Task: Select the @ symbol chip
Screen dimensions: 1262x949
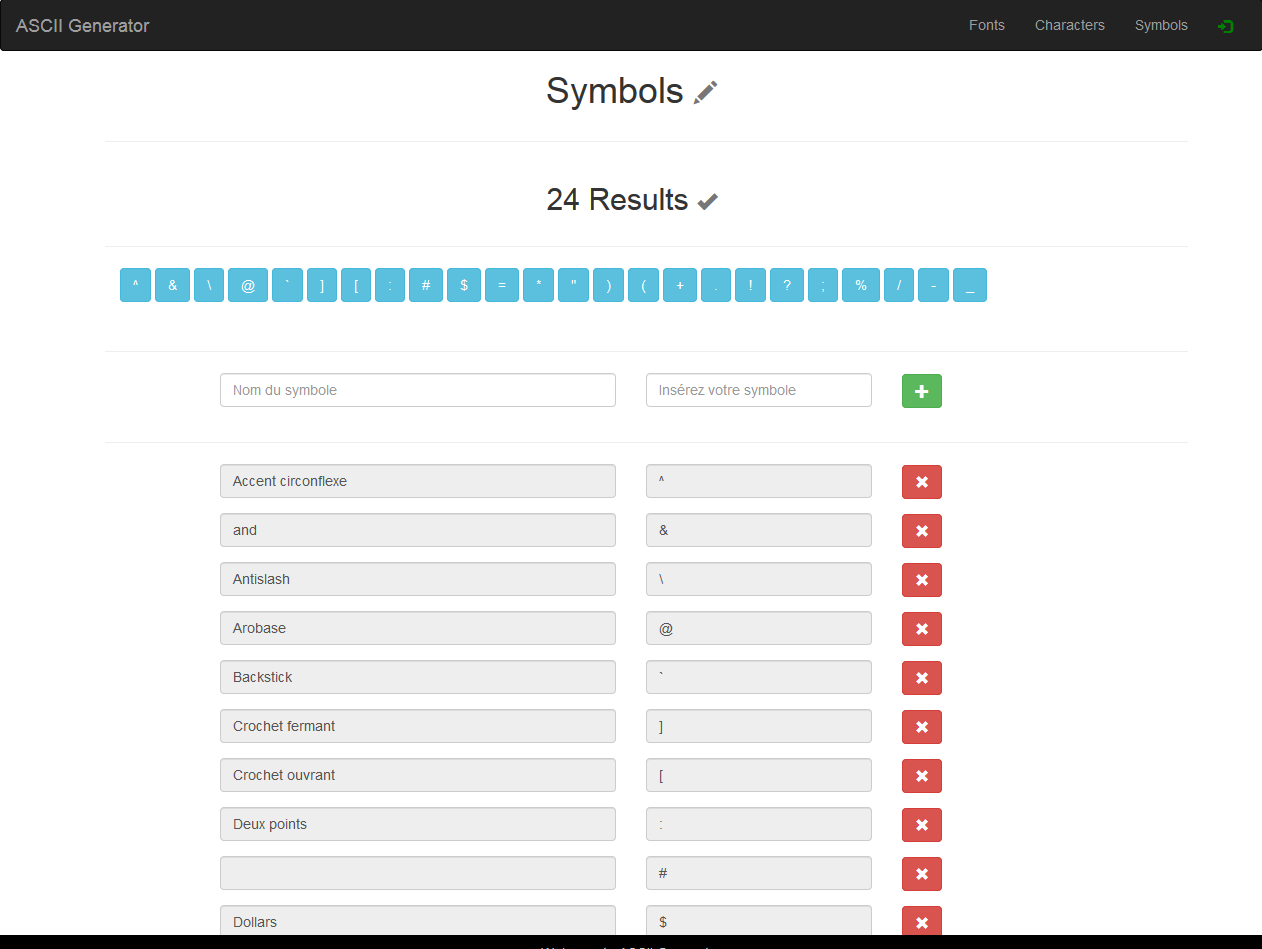Action: click(248, 285)
